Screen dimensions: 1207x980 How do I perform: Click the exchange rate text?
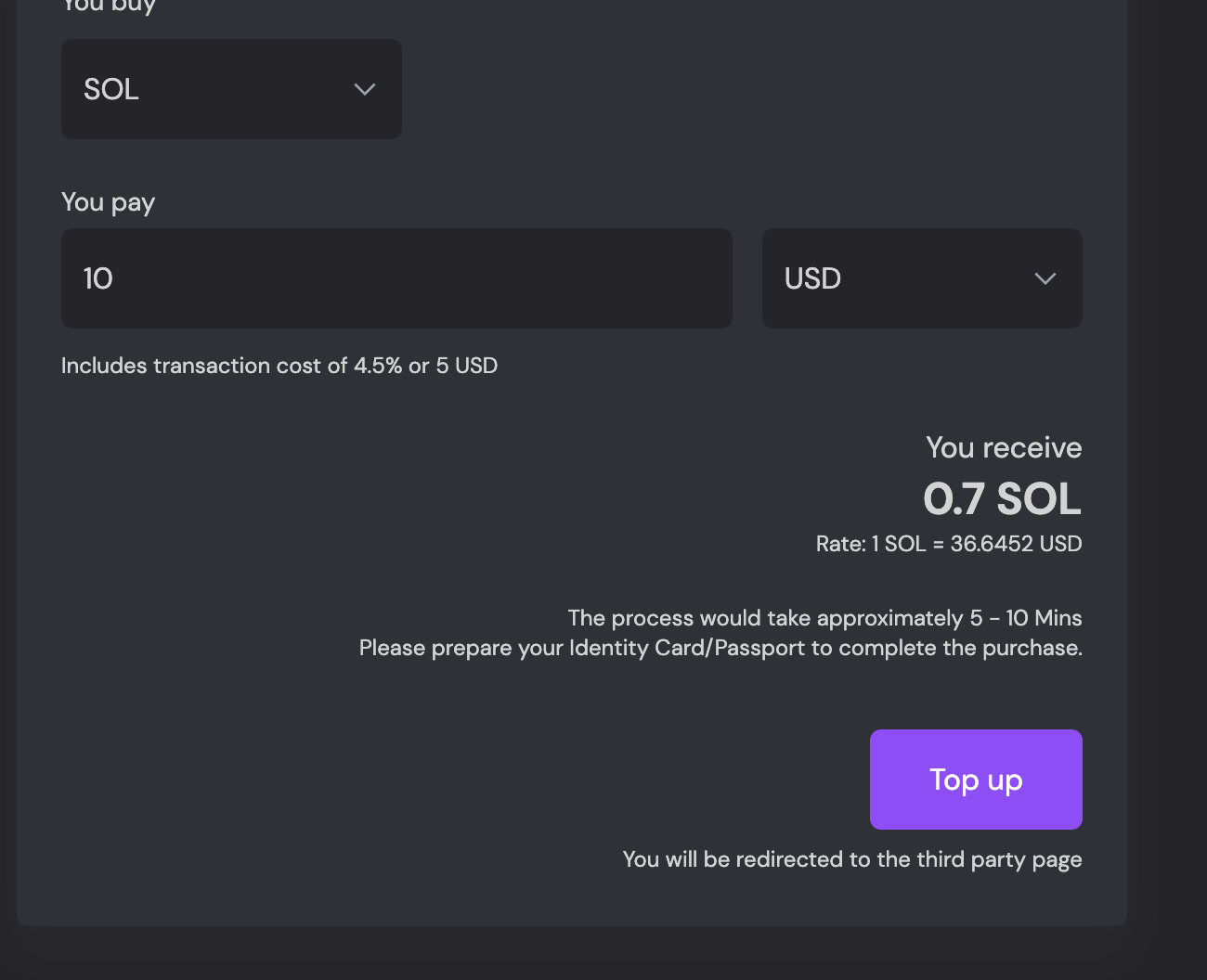click(948, 544)
